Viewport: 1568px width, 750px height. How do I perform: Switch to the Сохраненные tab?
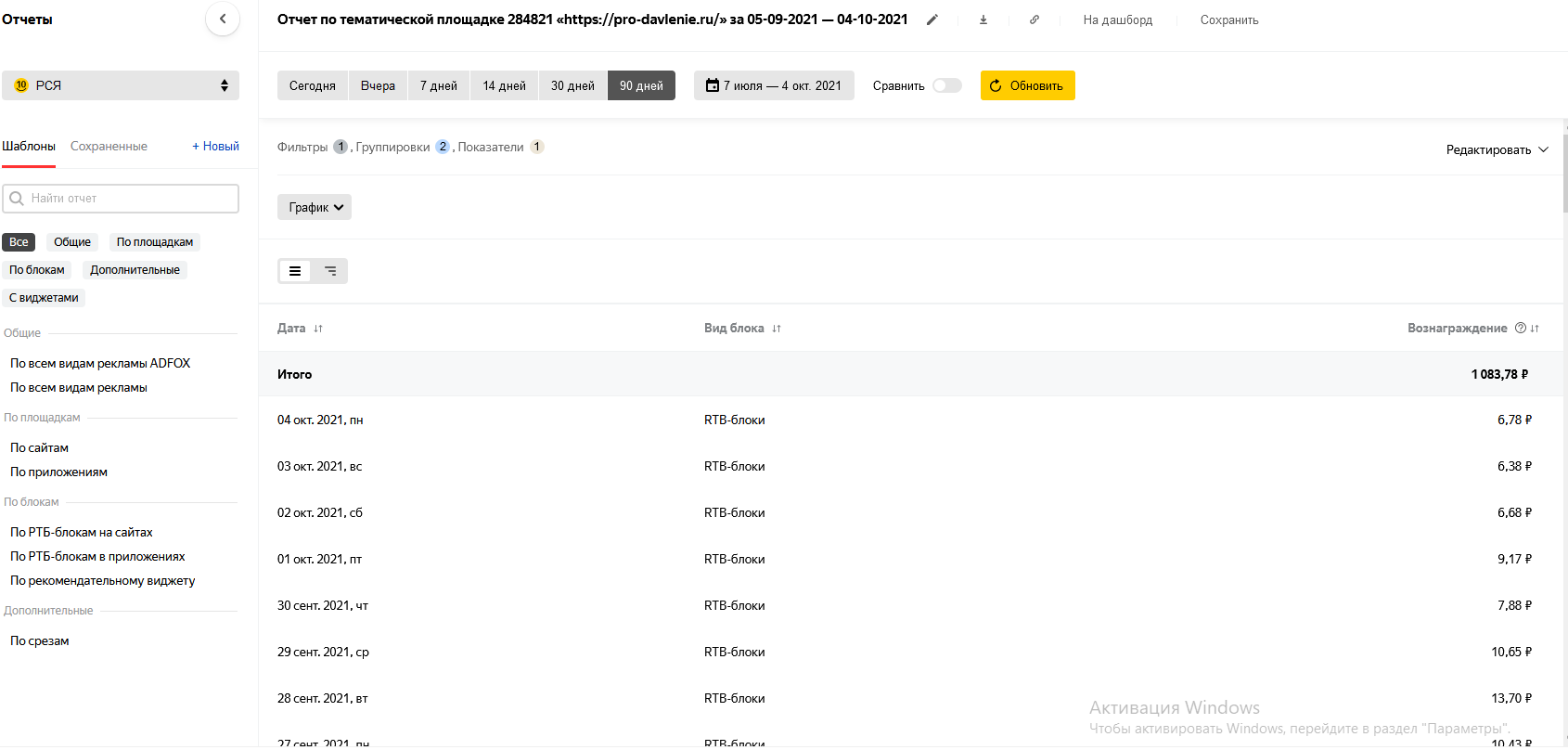(109, 147)
